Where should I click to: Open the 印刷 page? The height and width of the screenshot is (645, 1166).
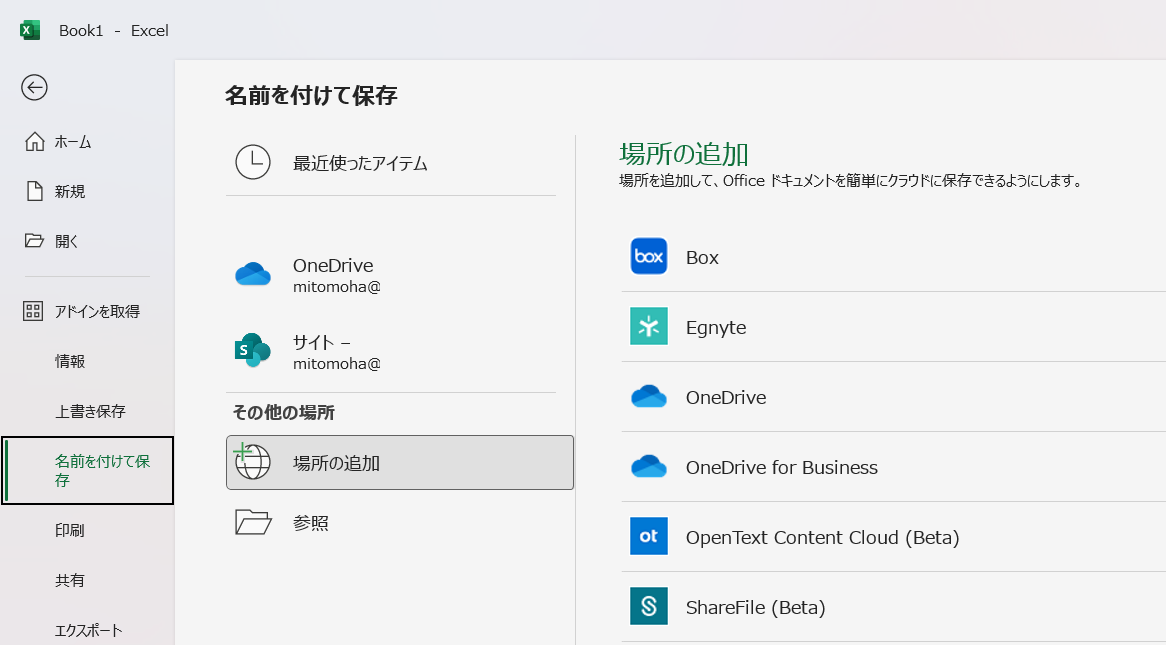(x=87, y=530)
